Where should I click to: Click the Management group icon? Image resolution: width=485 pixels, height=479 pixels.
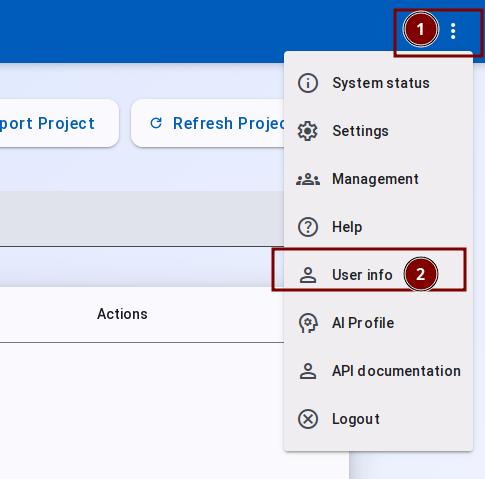tap(308, 179)
